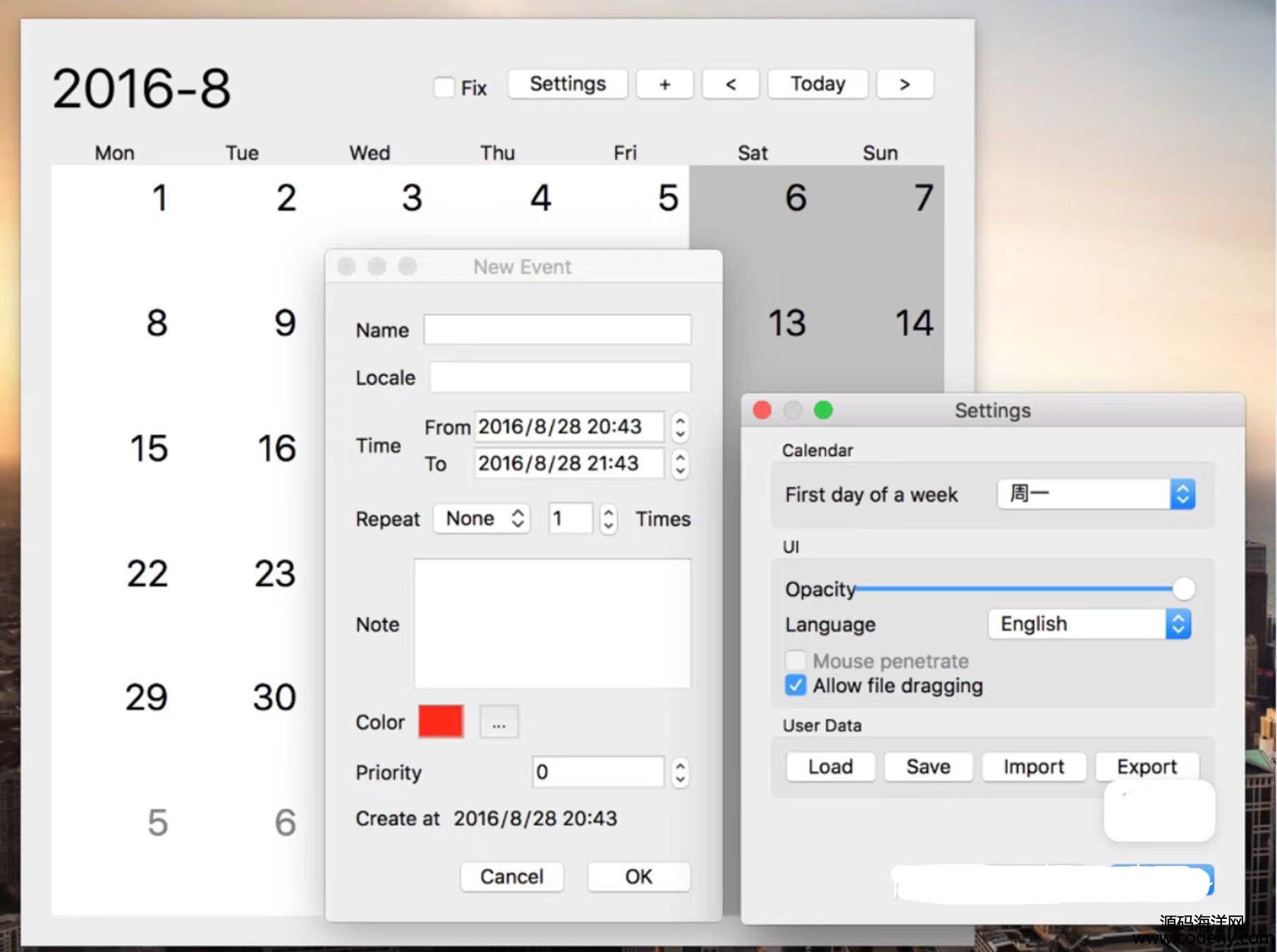This screenshot has height=952, width=1277.
Task: Select day 14 in the calendar
Action: pos(915,323)
